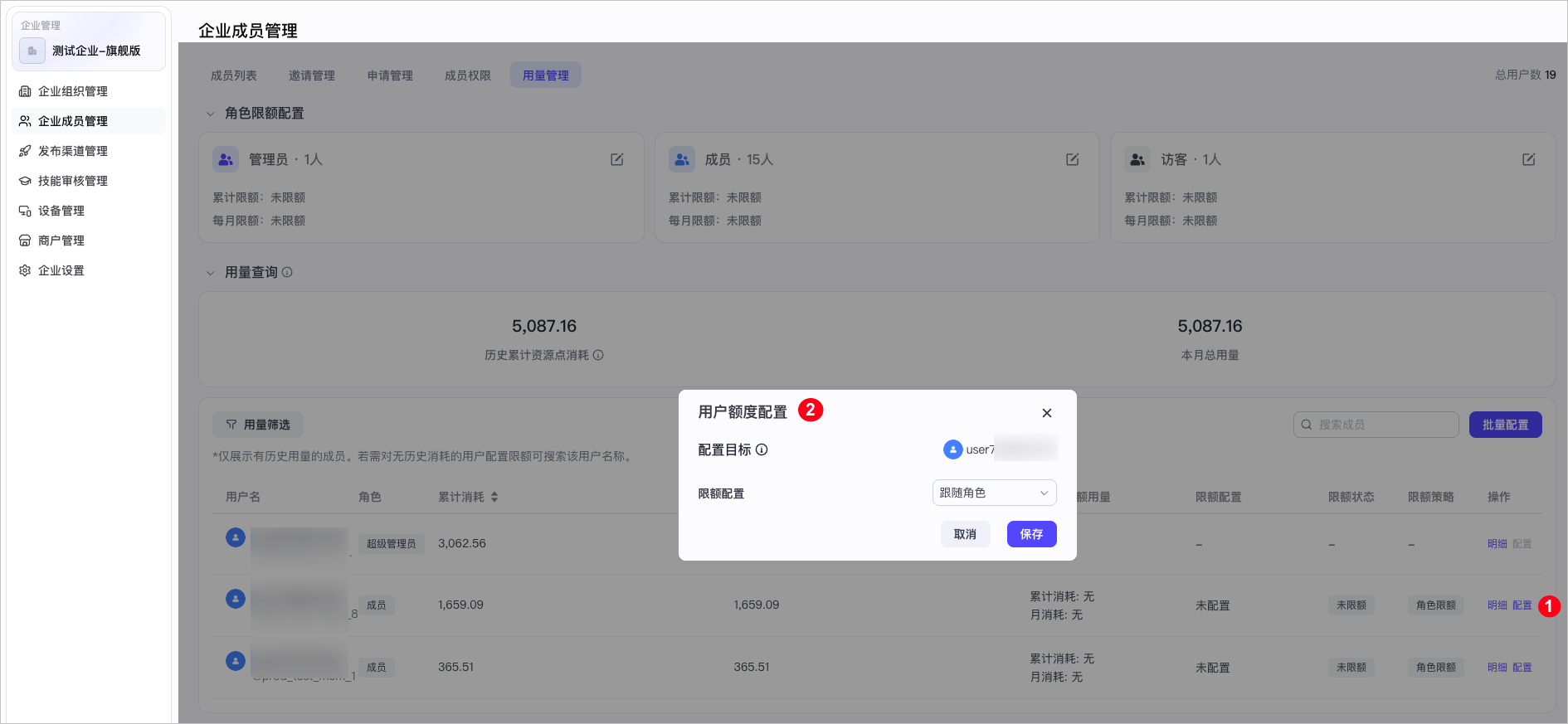Screen dimensions: 1568x724
Task: Click info icon beside 历史累计资源点消耗
Action: (x=598, y=355)
